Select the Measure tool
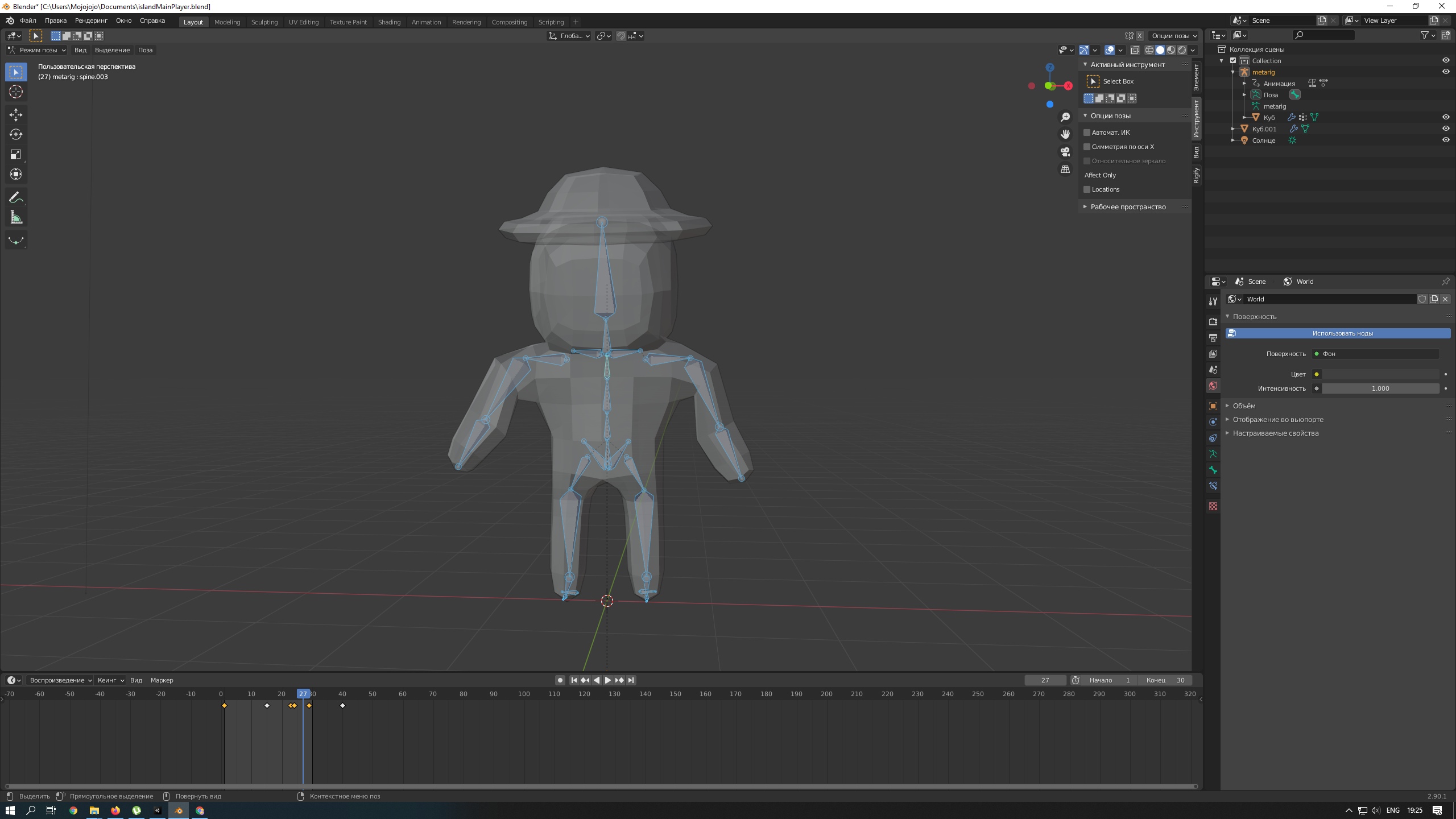This screenshot has height=819, width=1456. click(16, 217)
